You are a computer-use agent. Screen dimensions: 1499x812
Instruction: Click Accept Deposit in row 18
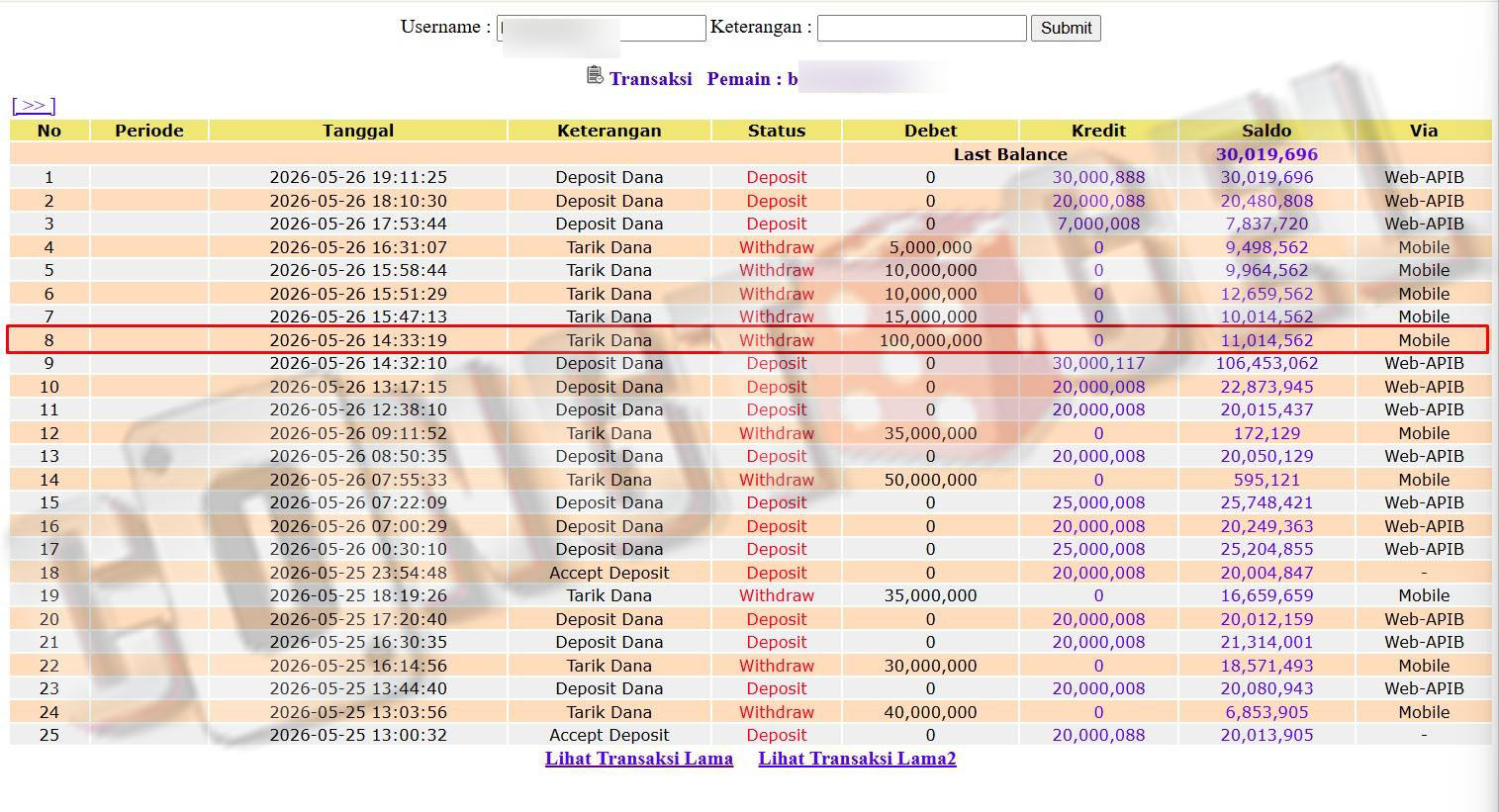609,573
